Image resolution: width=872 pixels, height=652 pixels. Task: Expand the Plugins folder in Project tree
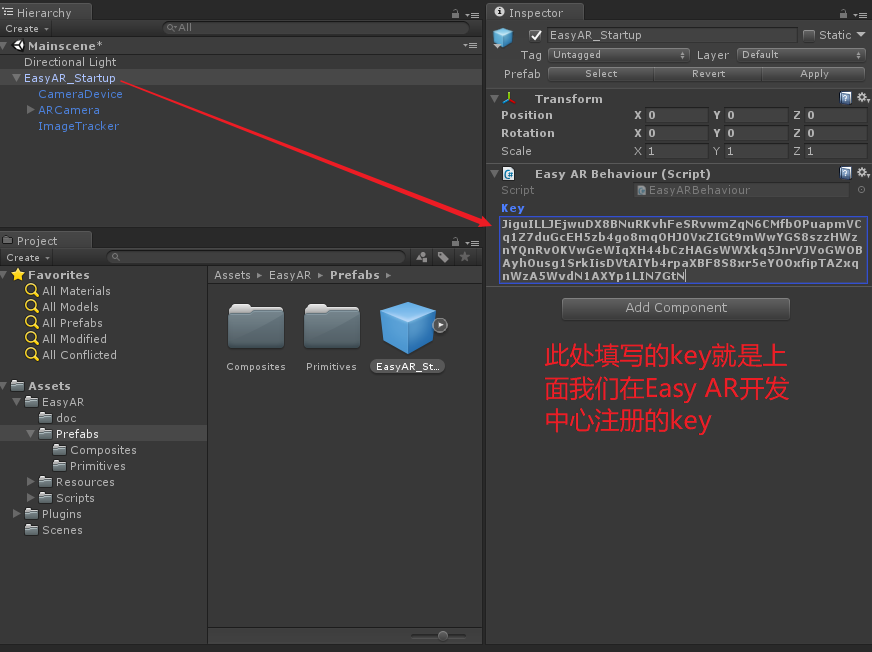pyautogui.click(x=17, y=513)
